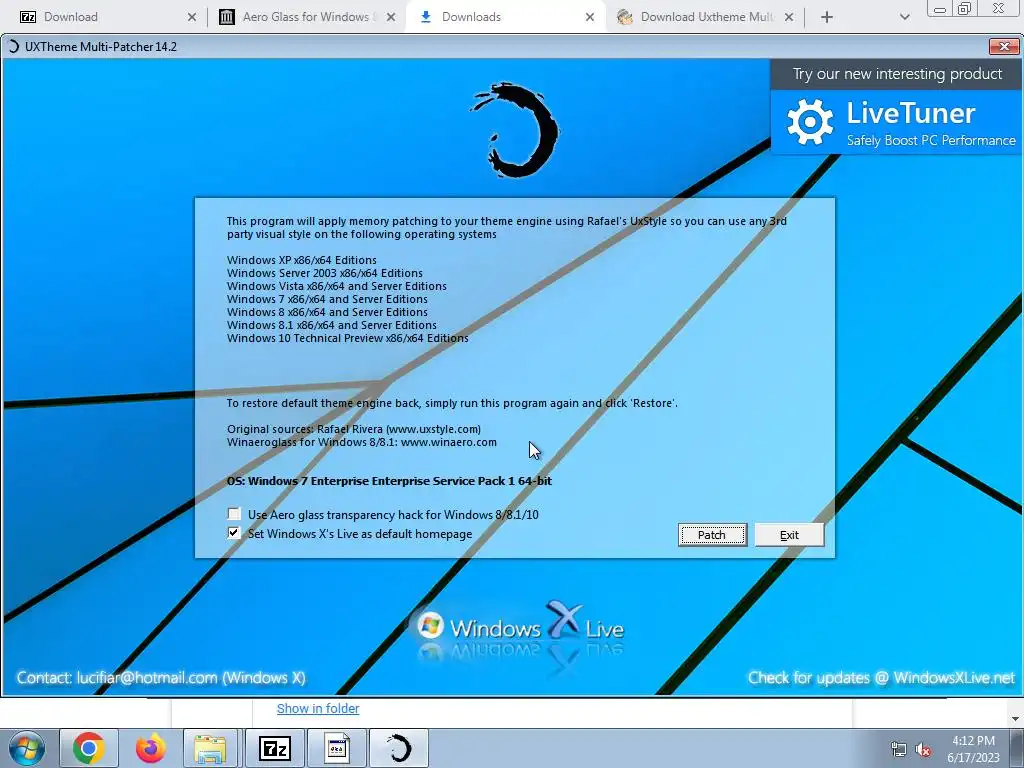1024x768 pixels.
Task: Open Google Chrome from the taskbar
Action: coord(89,748)
